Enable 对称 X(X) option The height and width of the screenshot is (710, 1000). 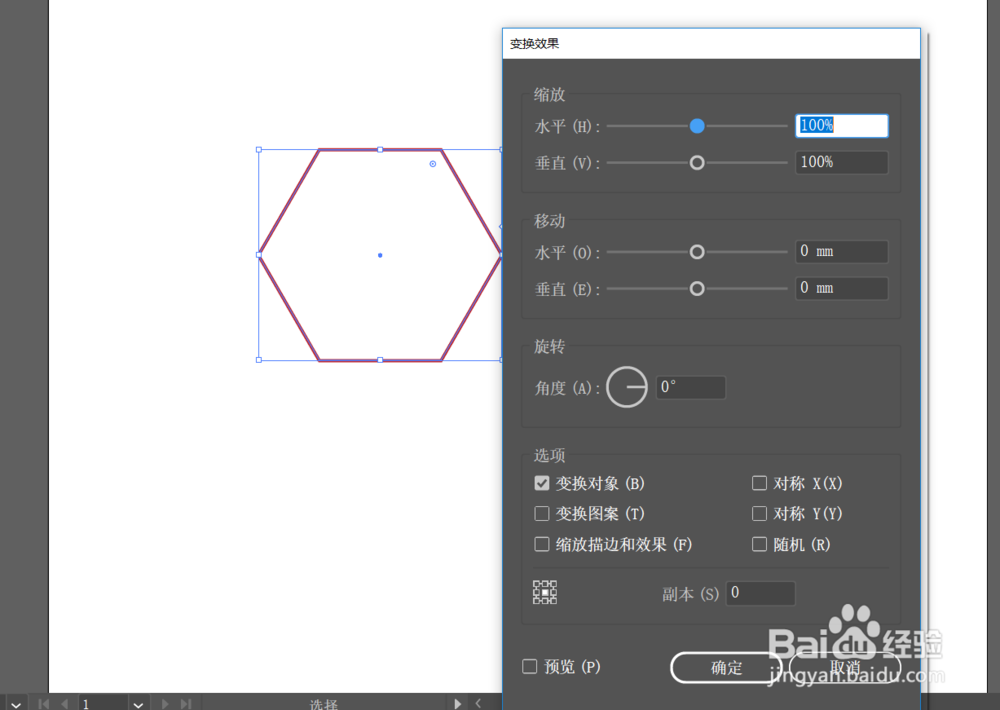[760, 483]
